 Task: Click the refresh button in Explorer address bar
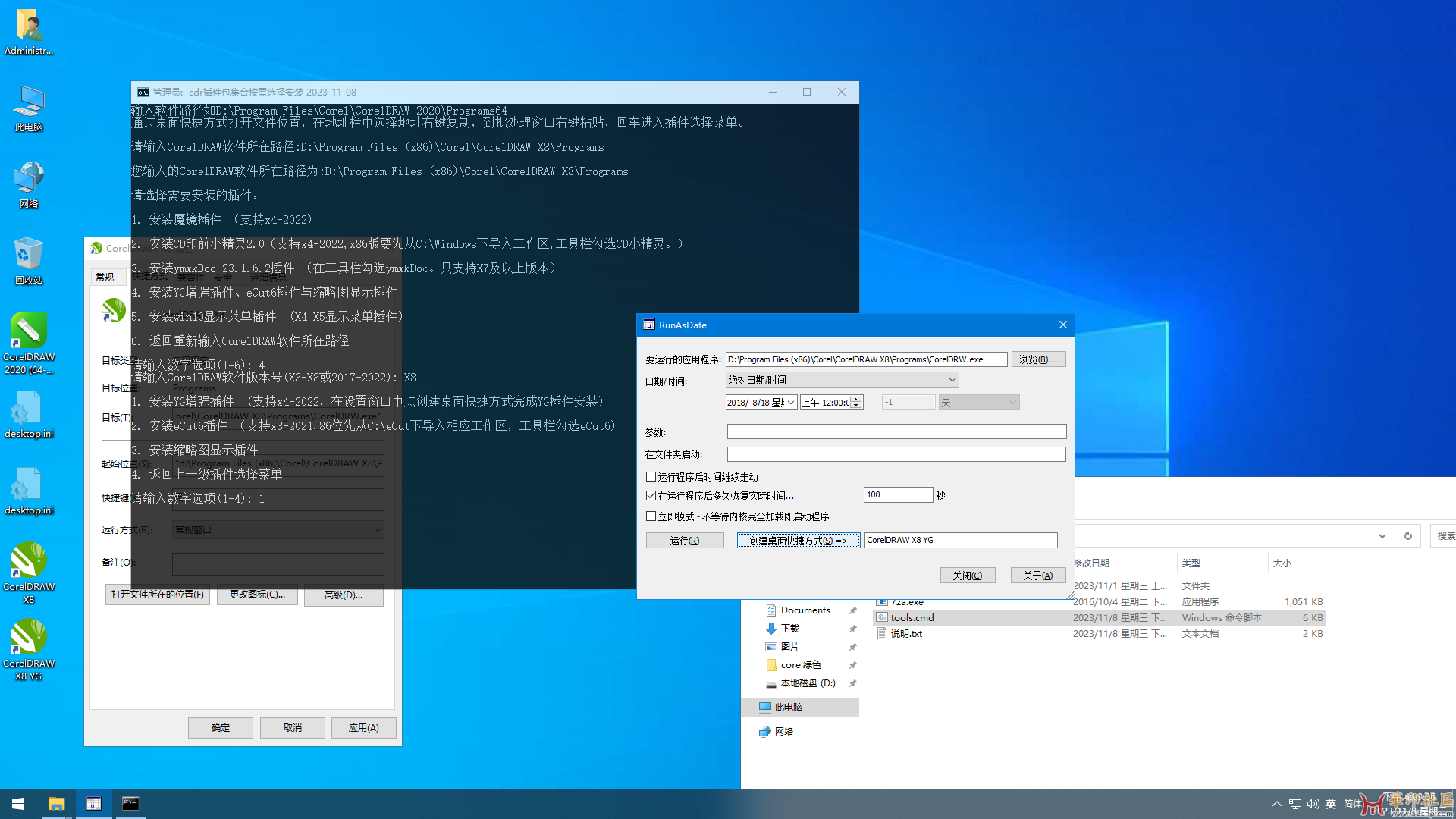(x=1408, y=536)
